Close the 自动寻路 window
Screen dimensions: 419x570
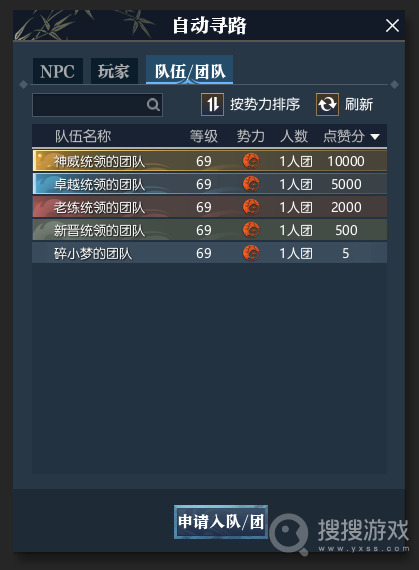point(392,26)
